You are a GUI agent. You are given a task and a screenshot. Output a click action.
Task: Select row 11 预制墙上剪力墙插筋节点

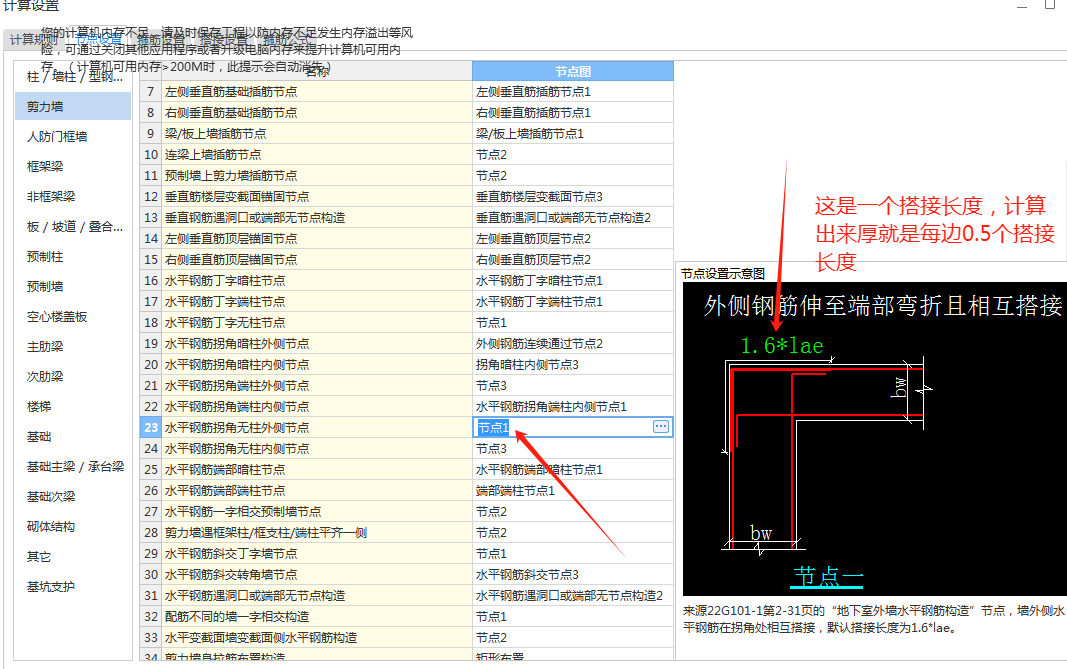click(316, 176)
